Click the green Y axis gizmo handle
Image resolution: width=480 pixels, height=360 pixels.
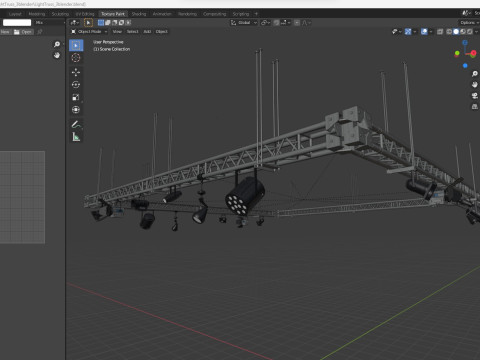coord(457,53)
